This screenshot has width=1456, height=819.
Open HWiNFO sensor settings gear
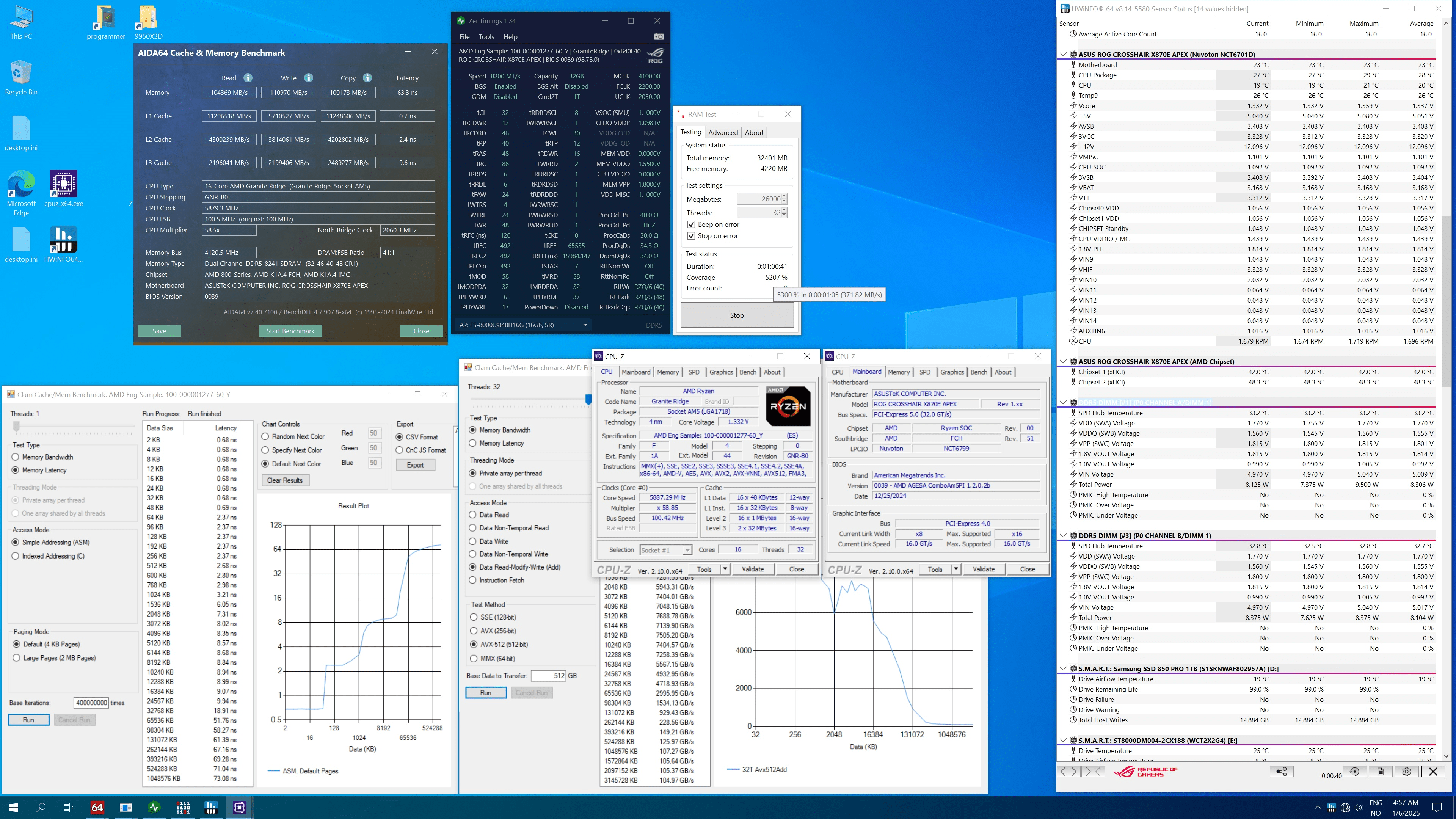1406,772
